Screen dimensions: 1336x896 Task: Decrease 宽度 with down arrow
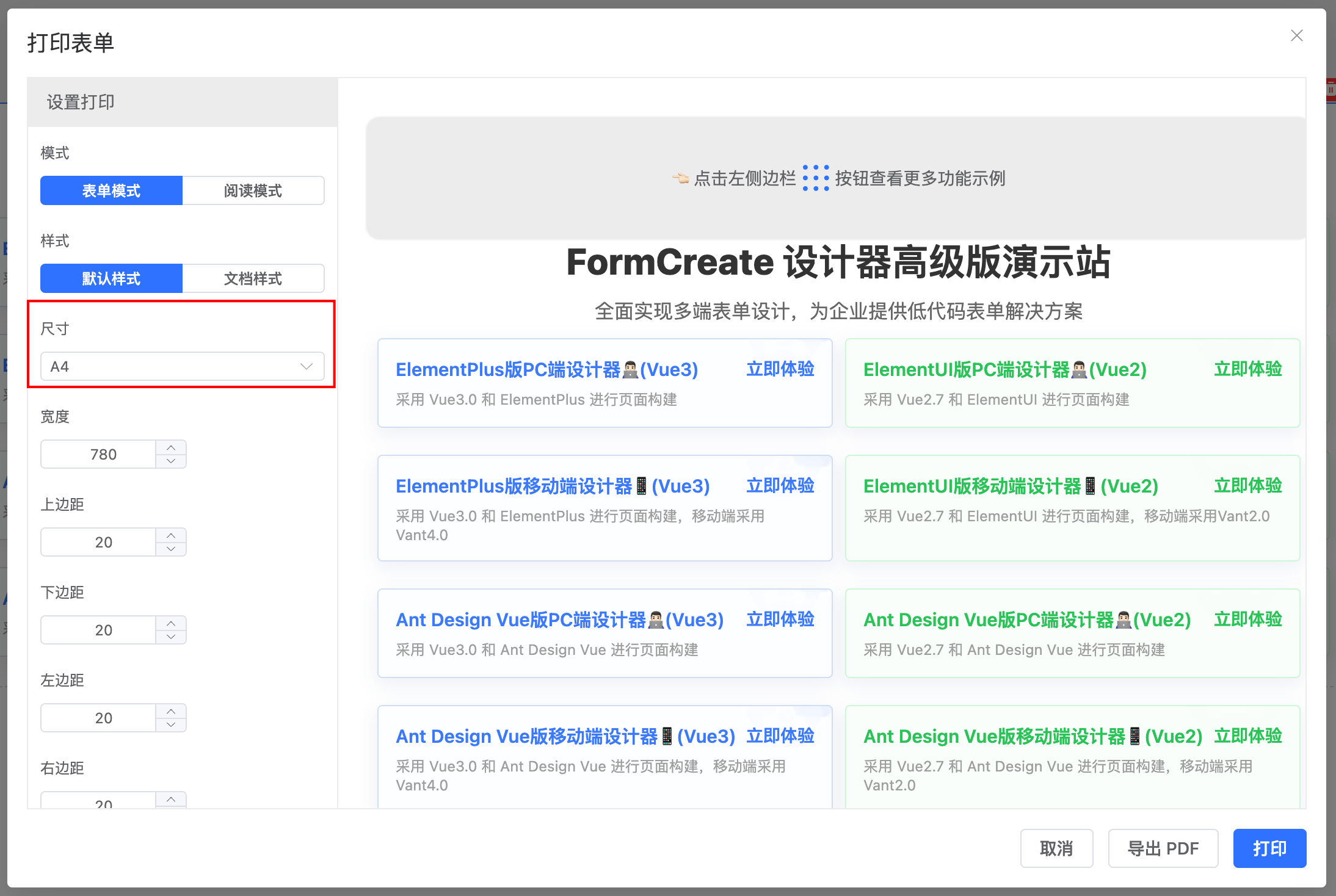[171, 461]
